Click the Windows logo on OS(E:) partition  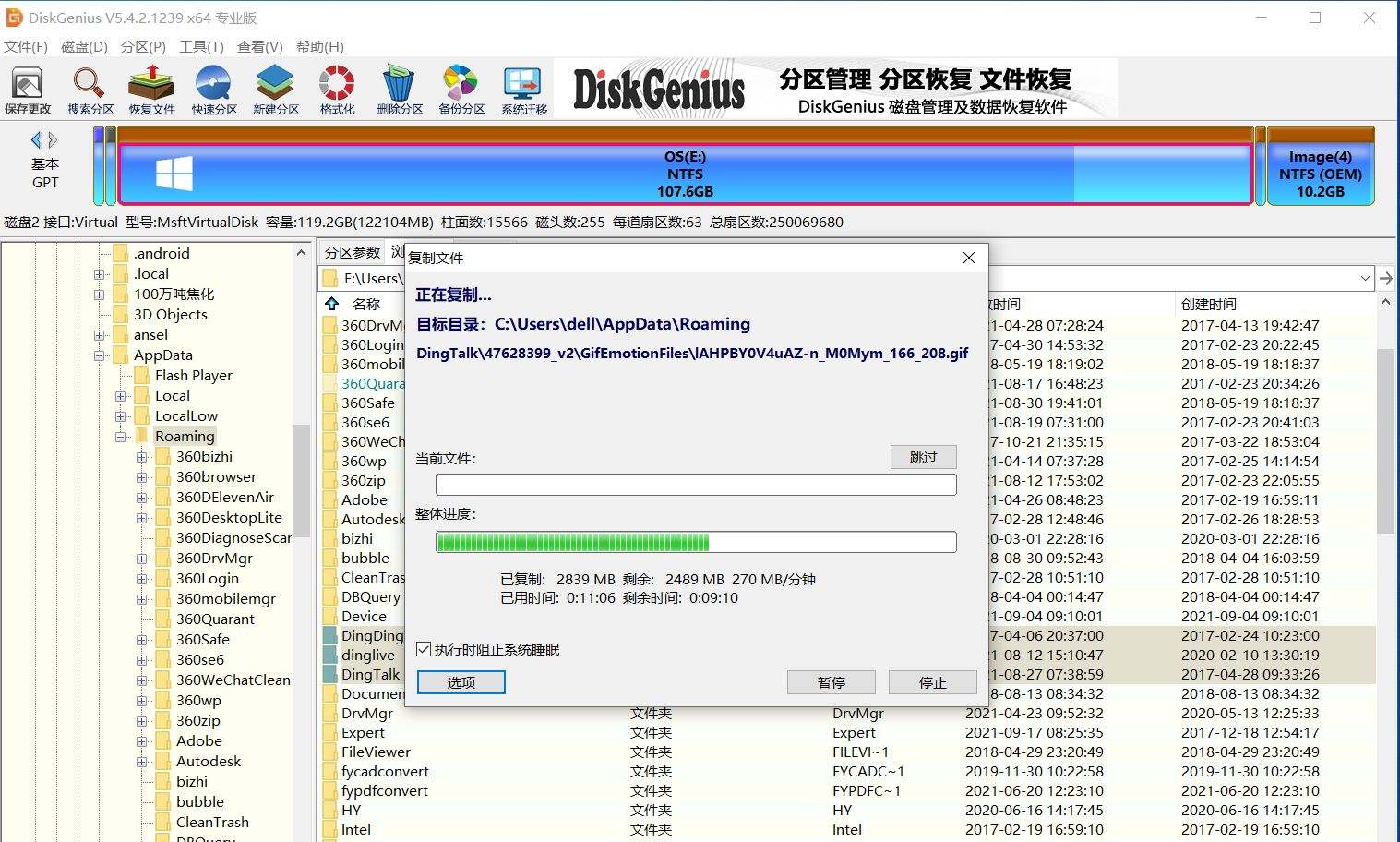[174, 174]
